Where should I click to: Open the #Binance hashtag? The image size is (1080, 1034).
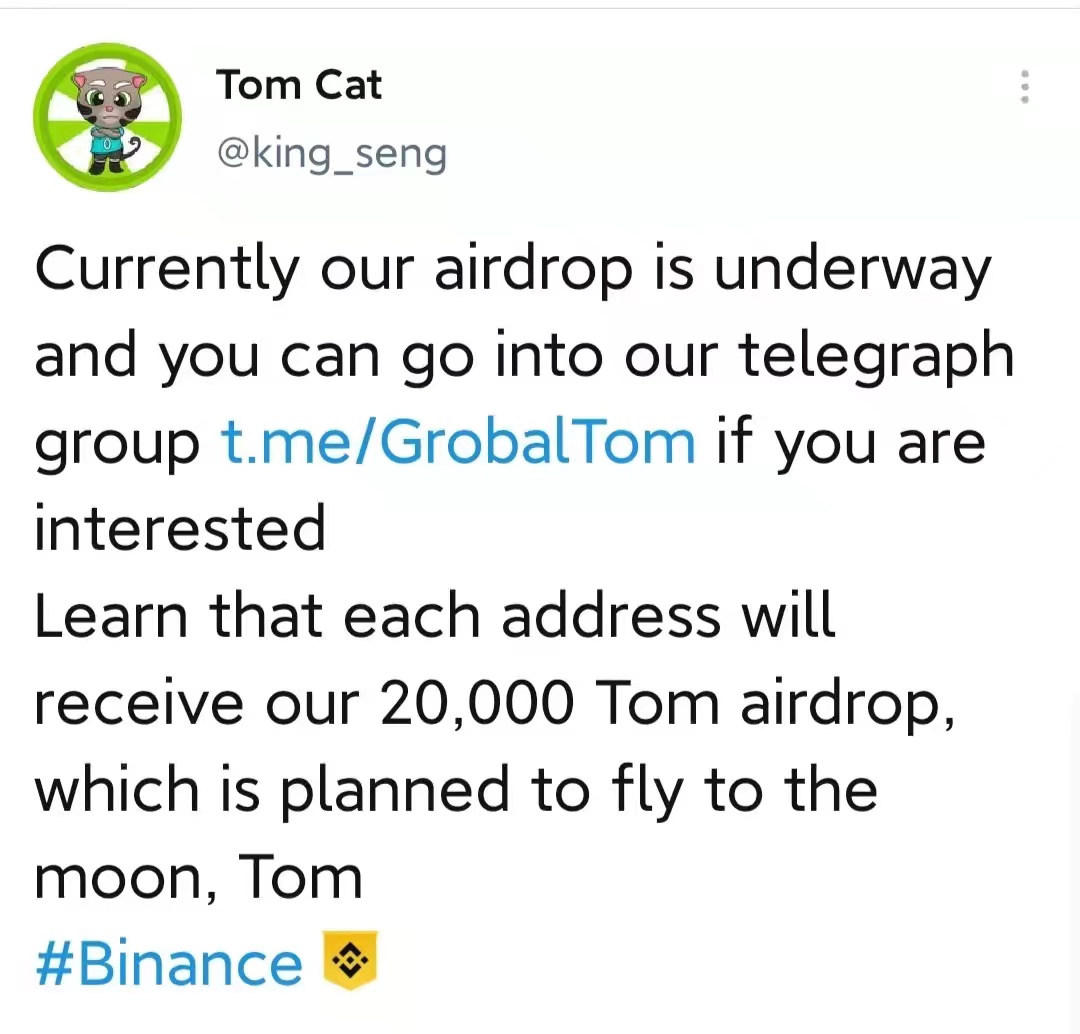[169, 963]
